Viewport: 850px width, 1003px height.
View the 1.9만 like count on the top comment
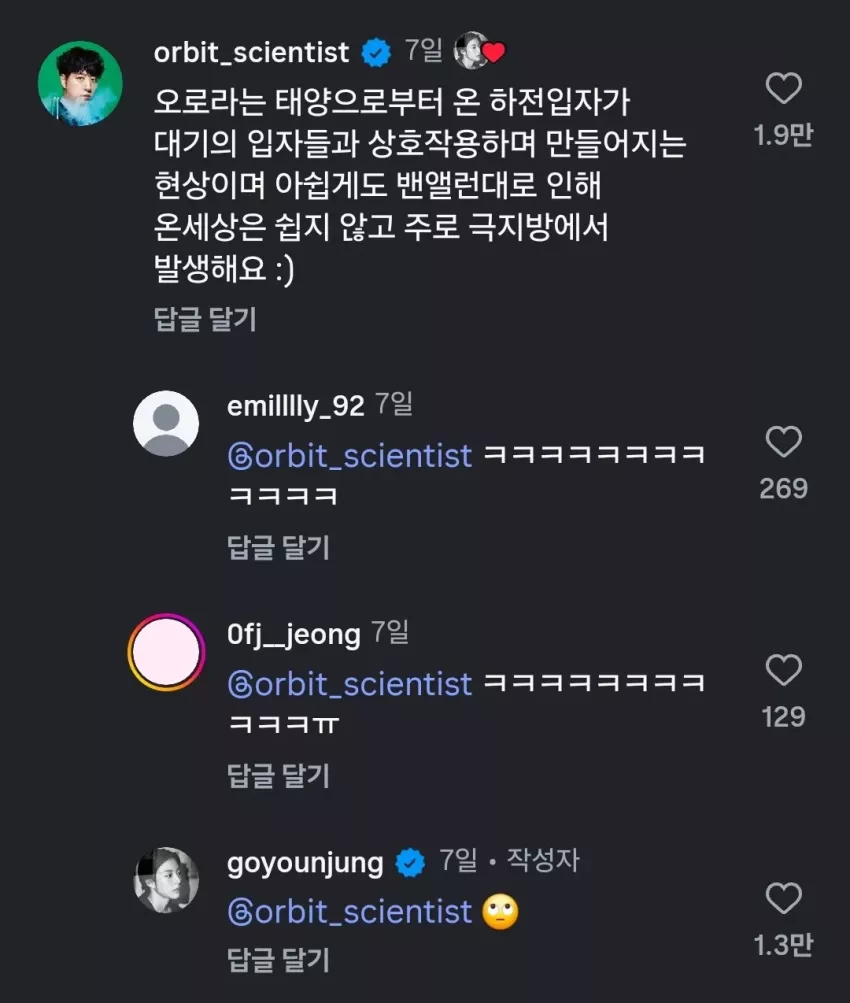783,135
